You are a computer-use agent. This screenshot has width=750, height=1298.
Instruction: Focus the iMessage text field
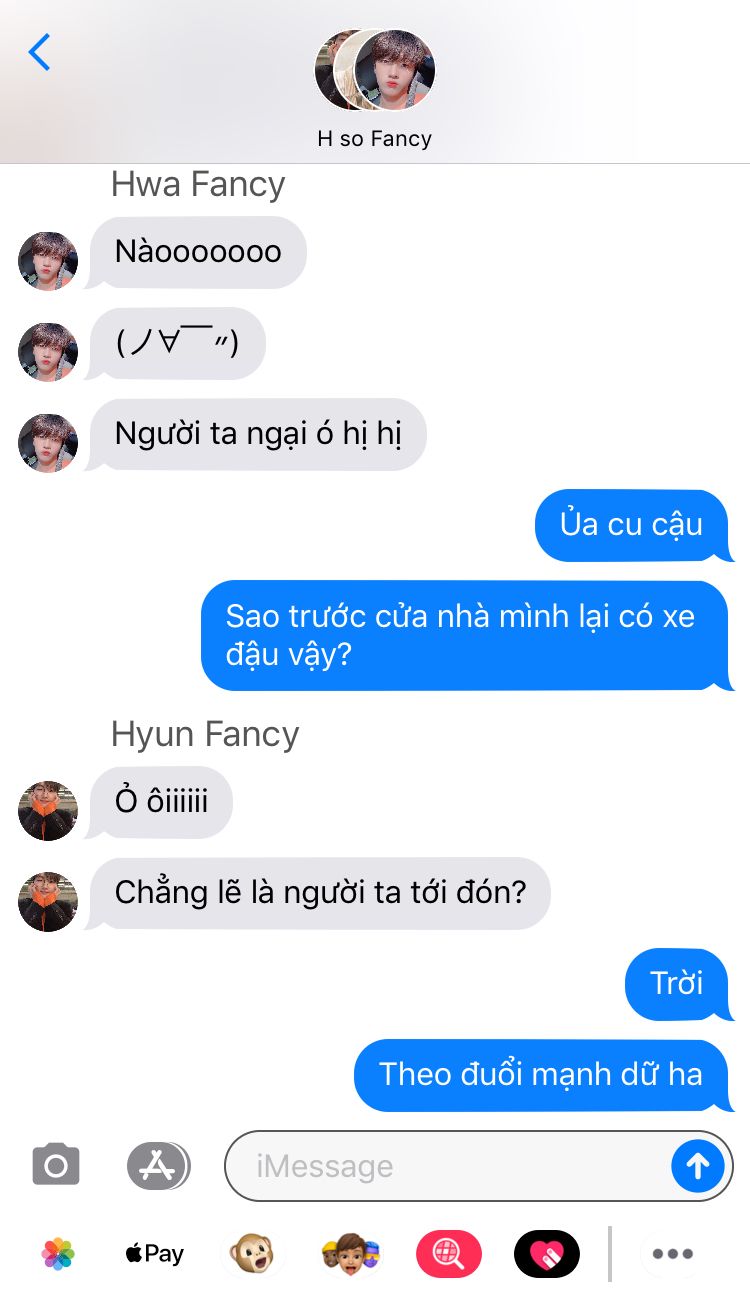(x=448, y=1166)
